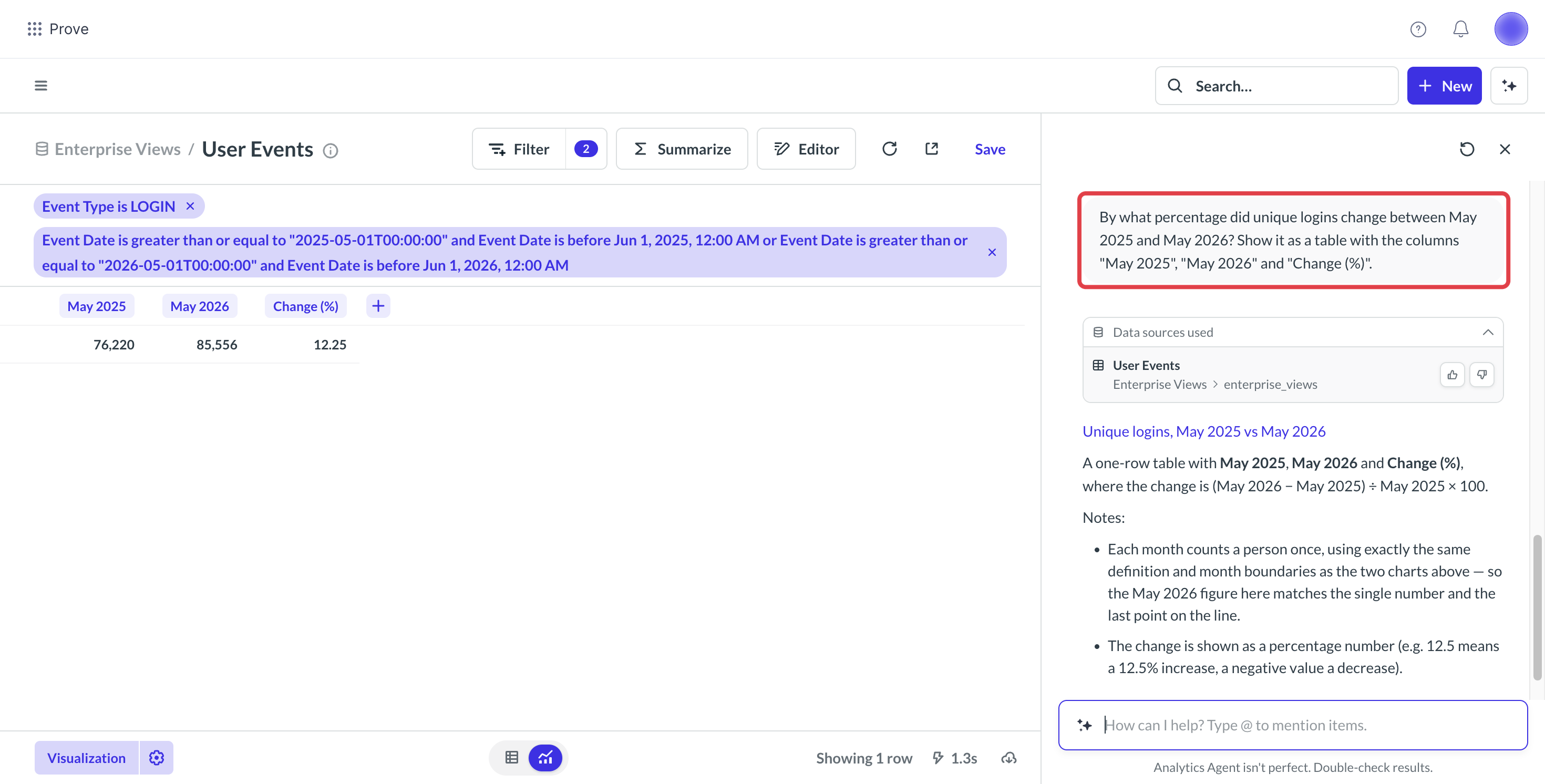Open the help question mark icon
This screenshot has width=1545, height=784.
pyautogui.click(x=1418, y=29)
